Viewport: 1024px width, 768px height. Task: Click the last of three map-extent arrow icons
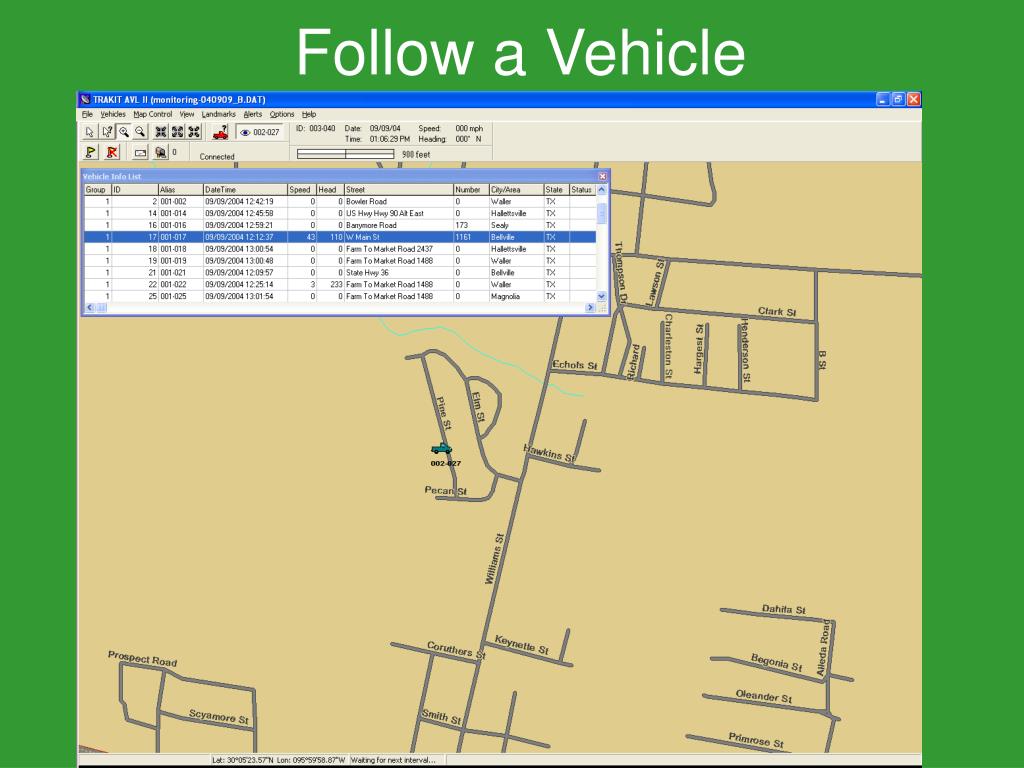point(194,133)
